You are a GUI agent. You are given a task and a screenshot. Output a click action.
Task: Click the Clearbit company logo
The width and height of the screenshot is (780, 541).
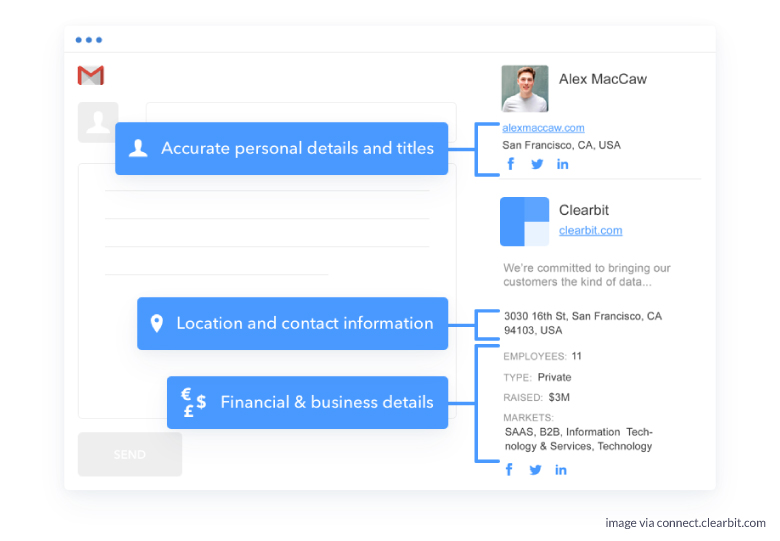[x=524, y=221]
